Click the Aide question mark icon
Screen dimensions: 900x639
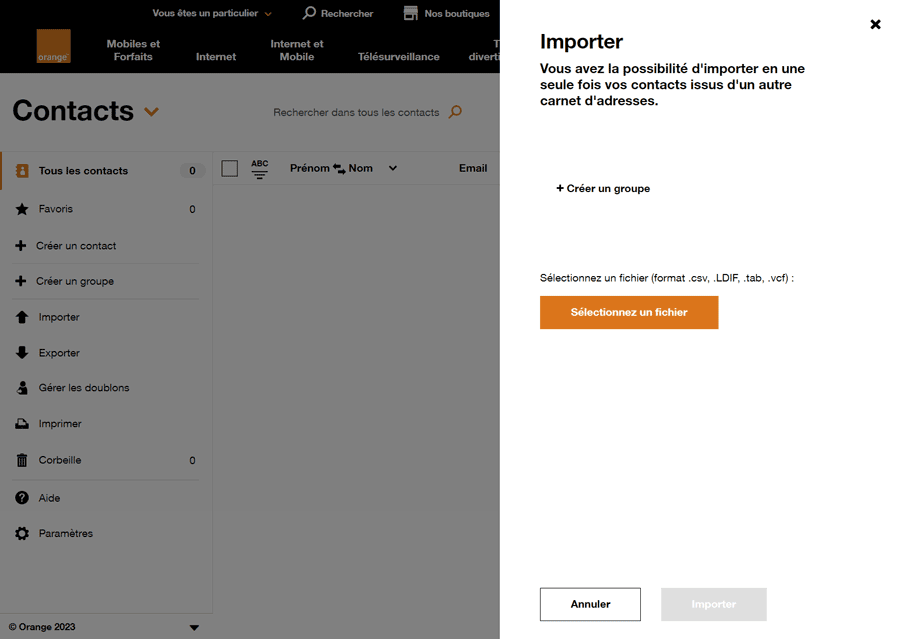pyautogui.click(x=22, y=498)
